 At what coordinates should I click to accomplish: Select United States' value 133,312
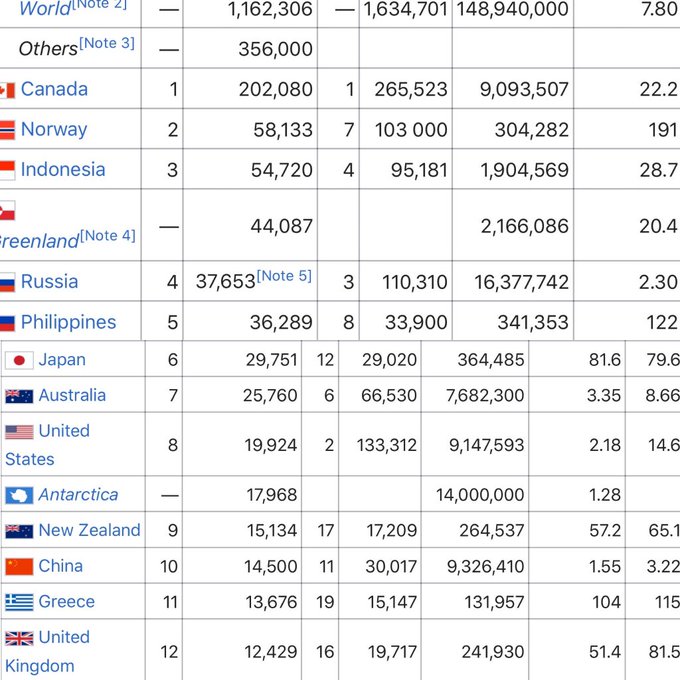click(387, 445)
